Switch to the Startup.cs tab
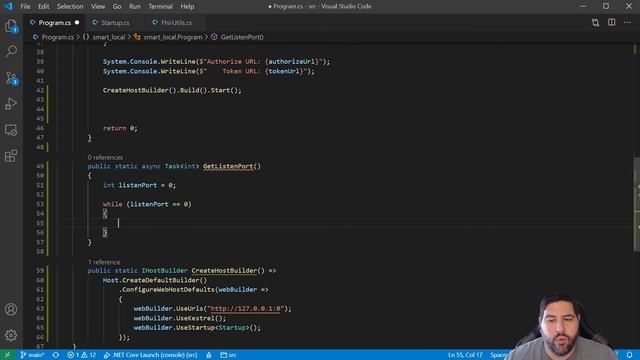The height and width of the screenshot is (360, 640). pos(115,22)
